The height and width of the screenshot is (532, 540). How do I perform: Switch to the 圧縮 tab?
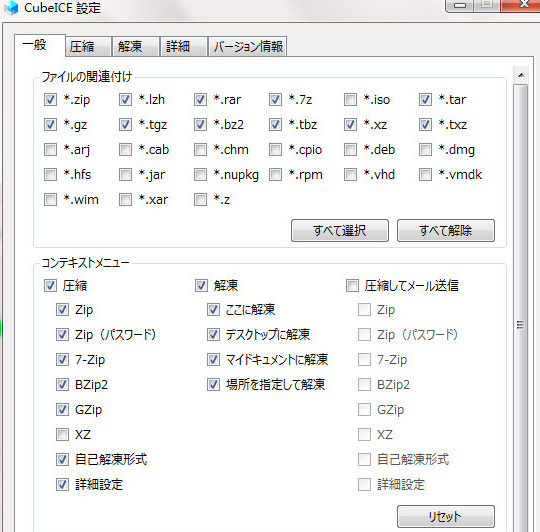tap(88, 46)
